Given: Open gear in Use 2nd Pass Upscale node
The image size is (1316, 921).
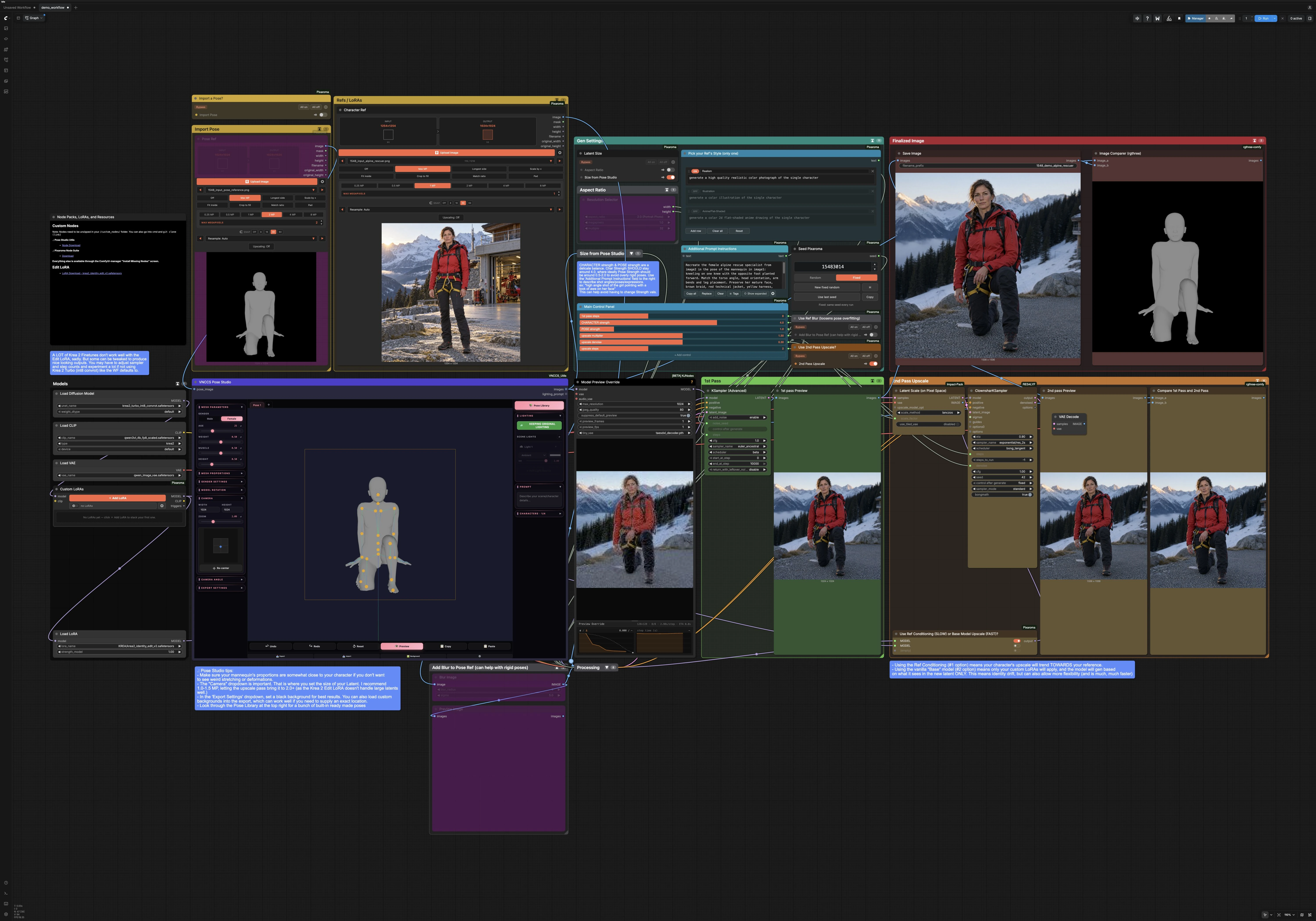Looking at the screenshot, I should (876, 356).
